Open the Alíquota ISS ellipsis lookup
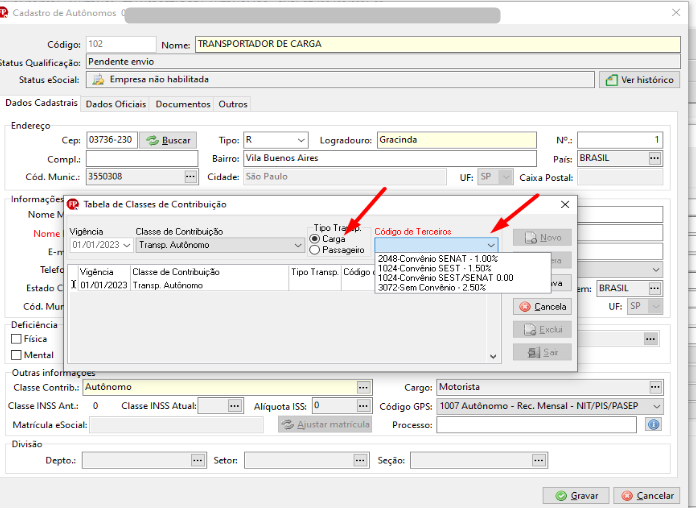Image resolution: width=696 pixels, height=514 pixels. tap(363, 406)
